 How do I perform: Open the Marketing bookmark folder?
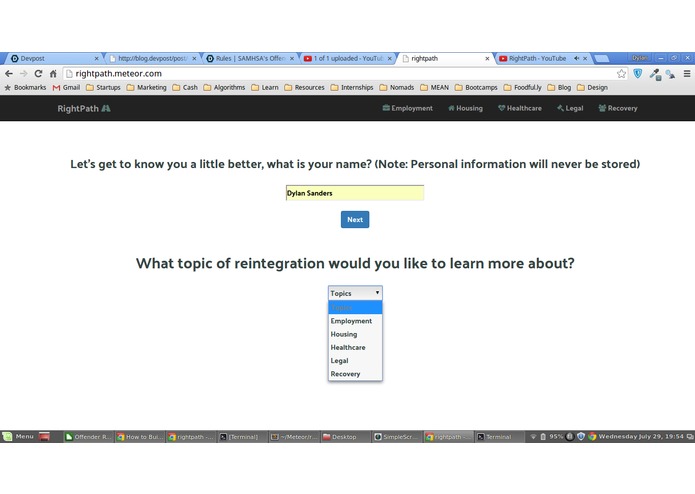(x=147, y=87)
